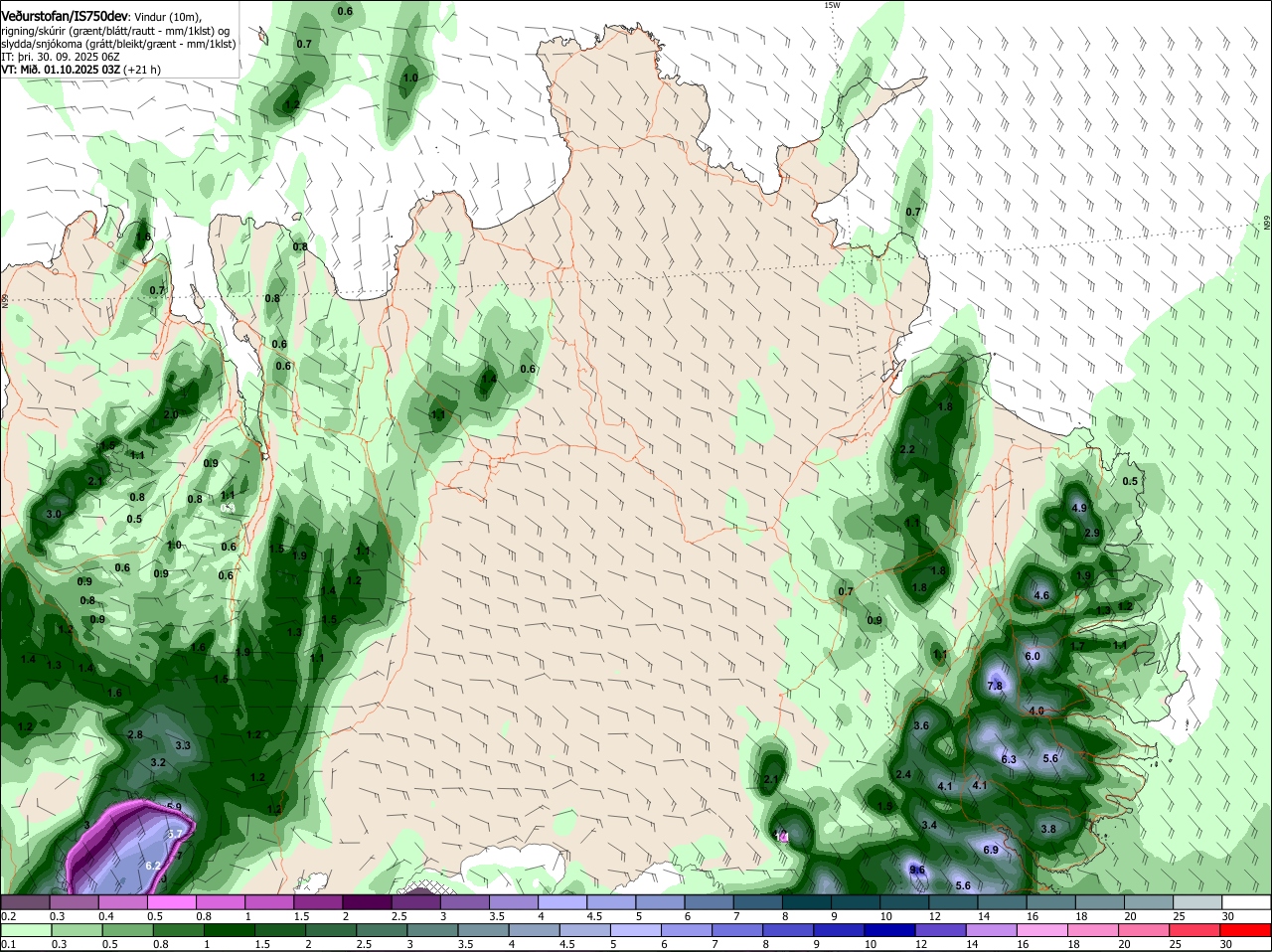Click the precipitation value 2.4 on the map
The height and width of the screenshot is (952, 1272).
point(903,774)
